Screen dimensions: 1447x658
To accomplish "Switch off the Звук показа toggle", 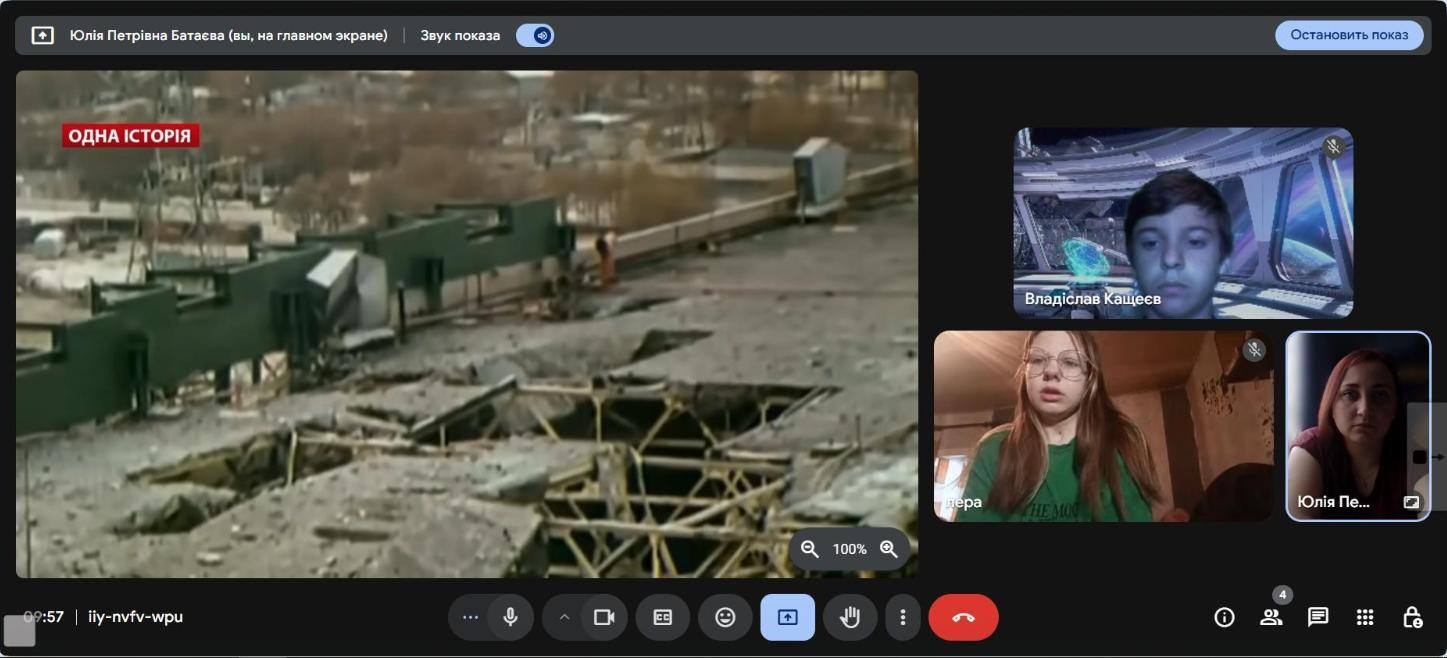I will coord(535,35).
